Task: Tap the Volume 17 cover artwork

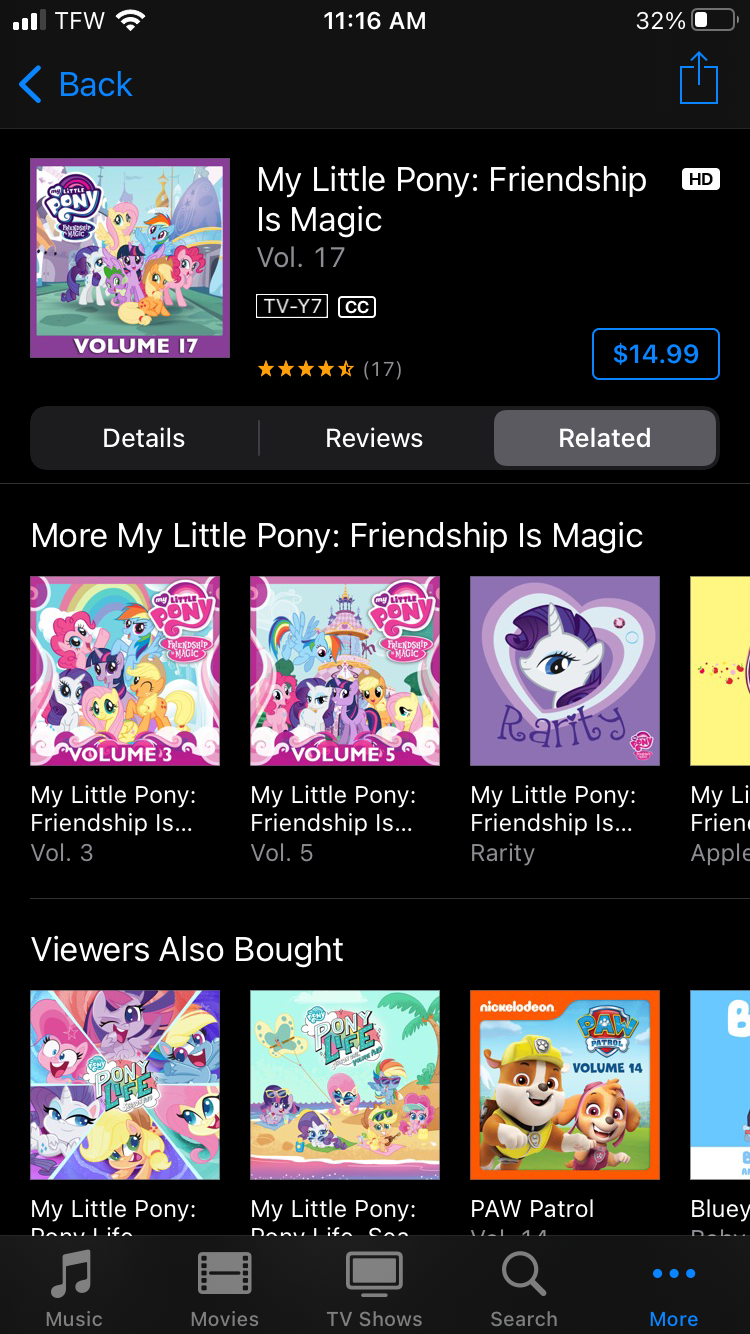Action: pyautogui.click(x=130, y=258)
